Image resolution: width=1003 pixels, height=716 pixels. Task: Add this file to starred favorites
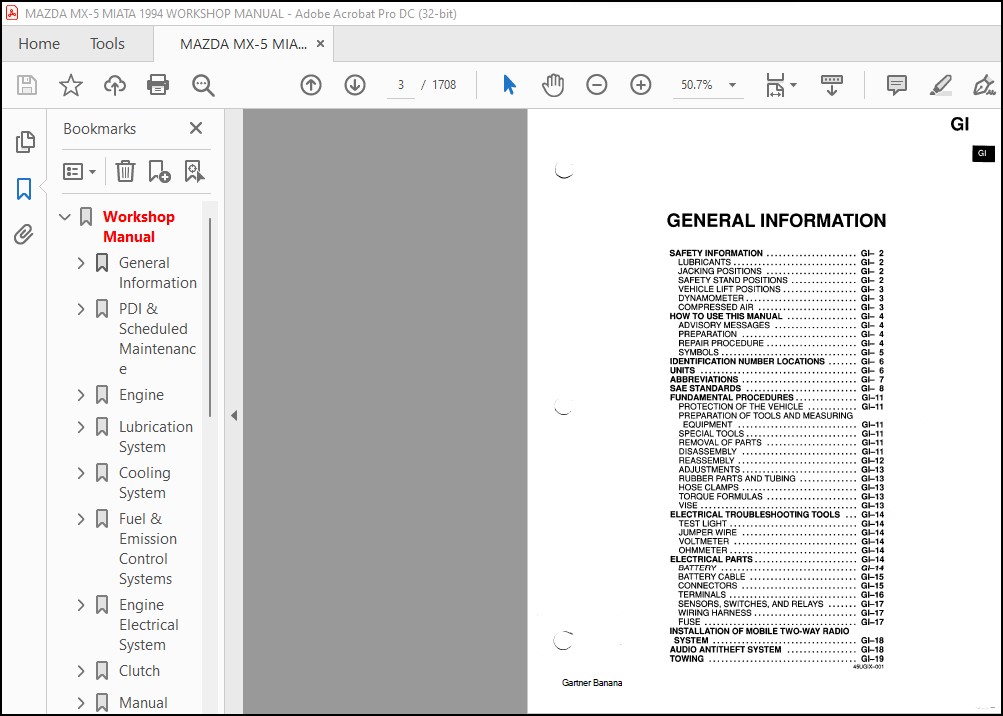(x=70, y=85)
